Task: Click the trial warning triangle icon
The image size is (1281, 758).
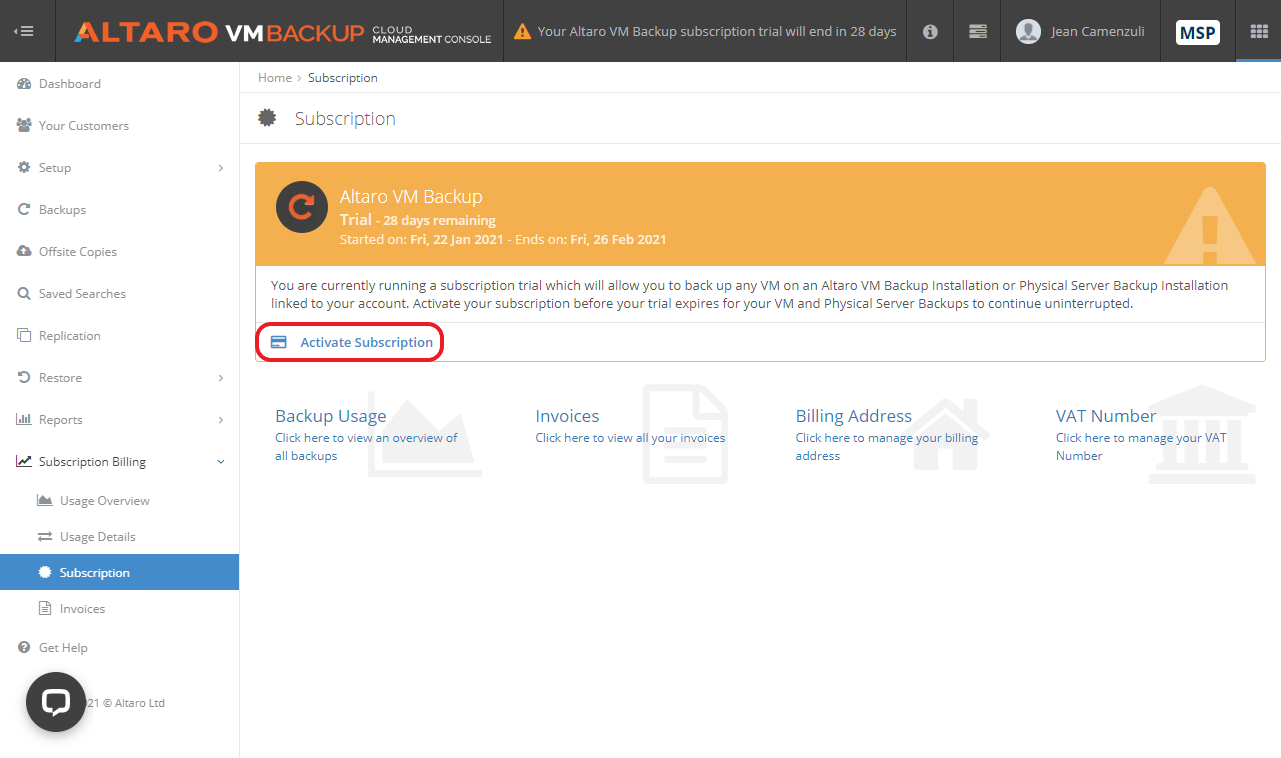Action: 522,31
